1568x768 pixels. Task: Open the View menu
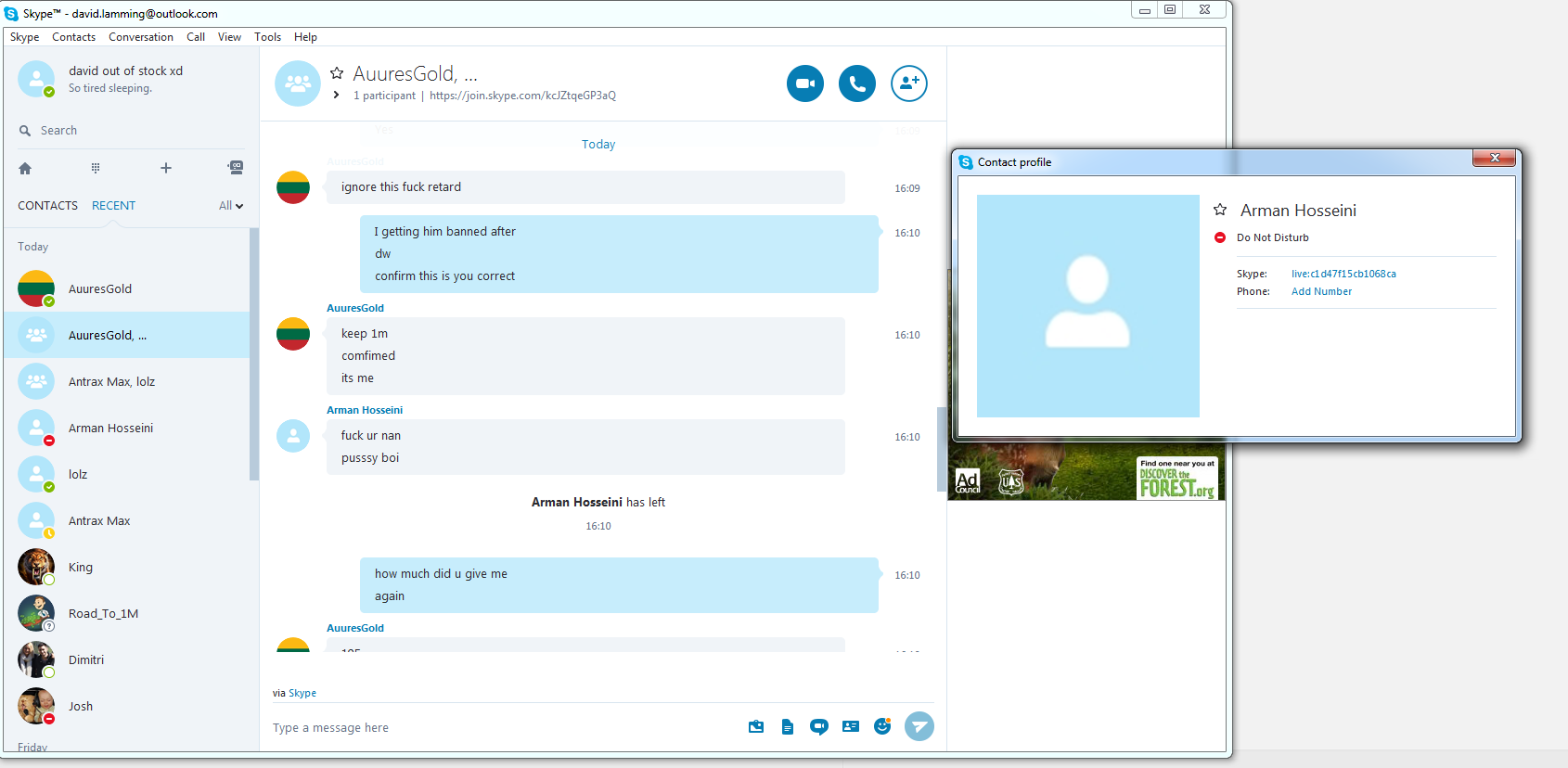coord(229,37)
